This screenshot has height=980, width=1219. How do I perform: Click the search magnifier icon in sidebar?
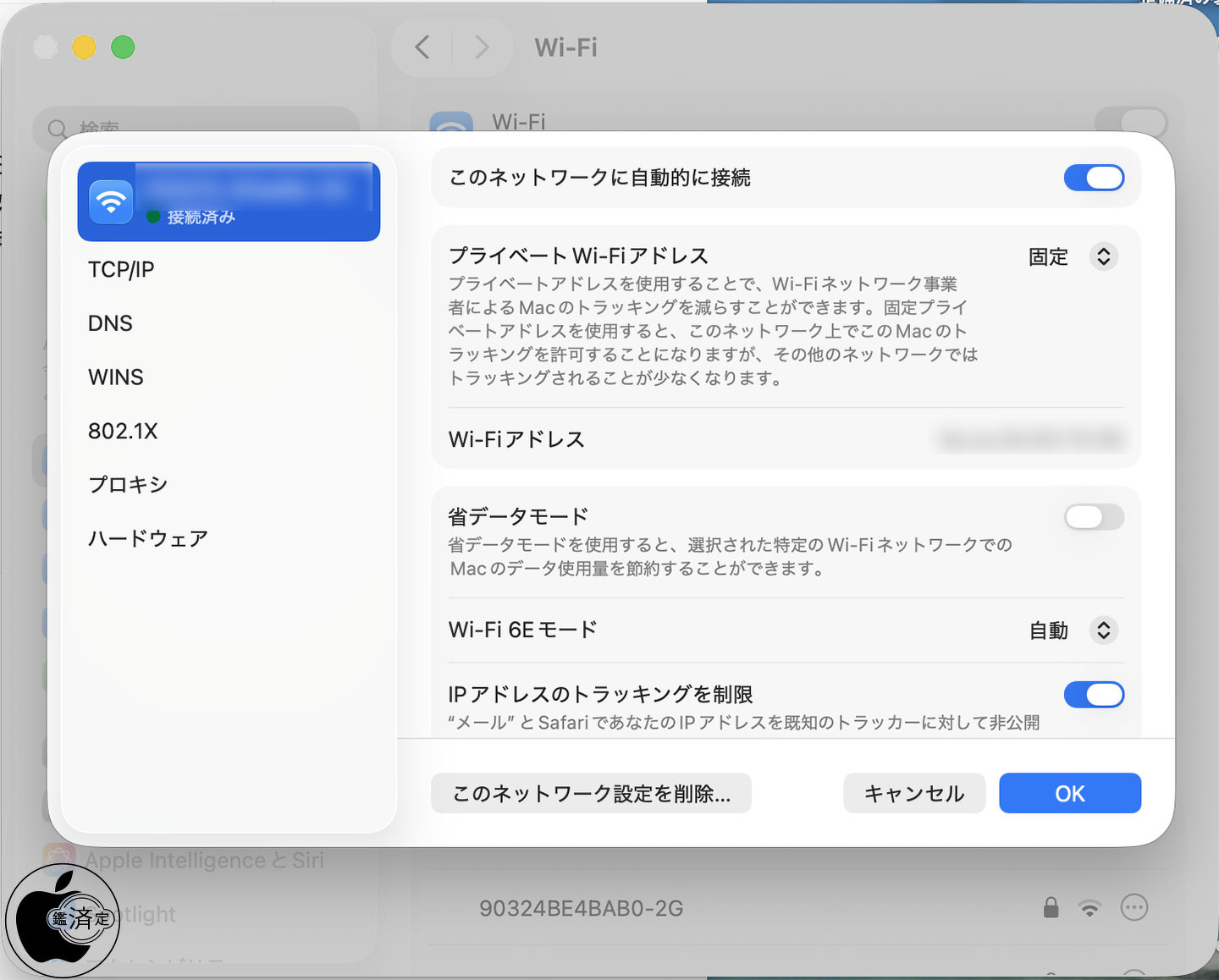[x=57, y=129]
